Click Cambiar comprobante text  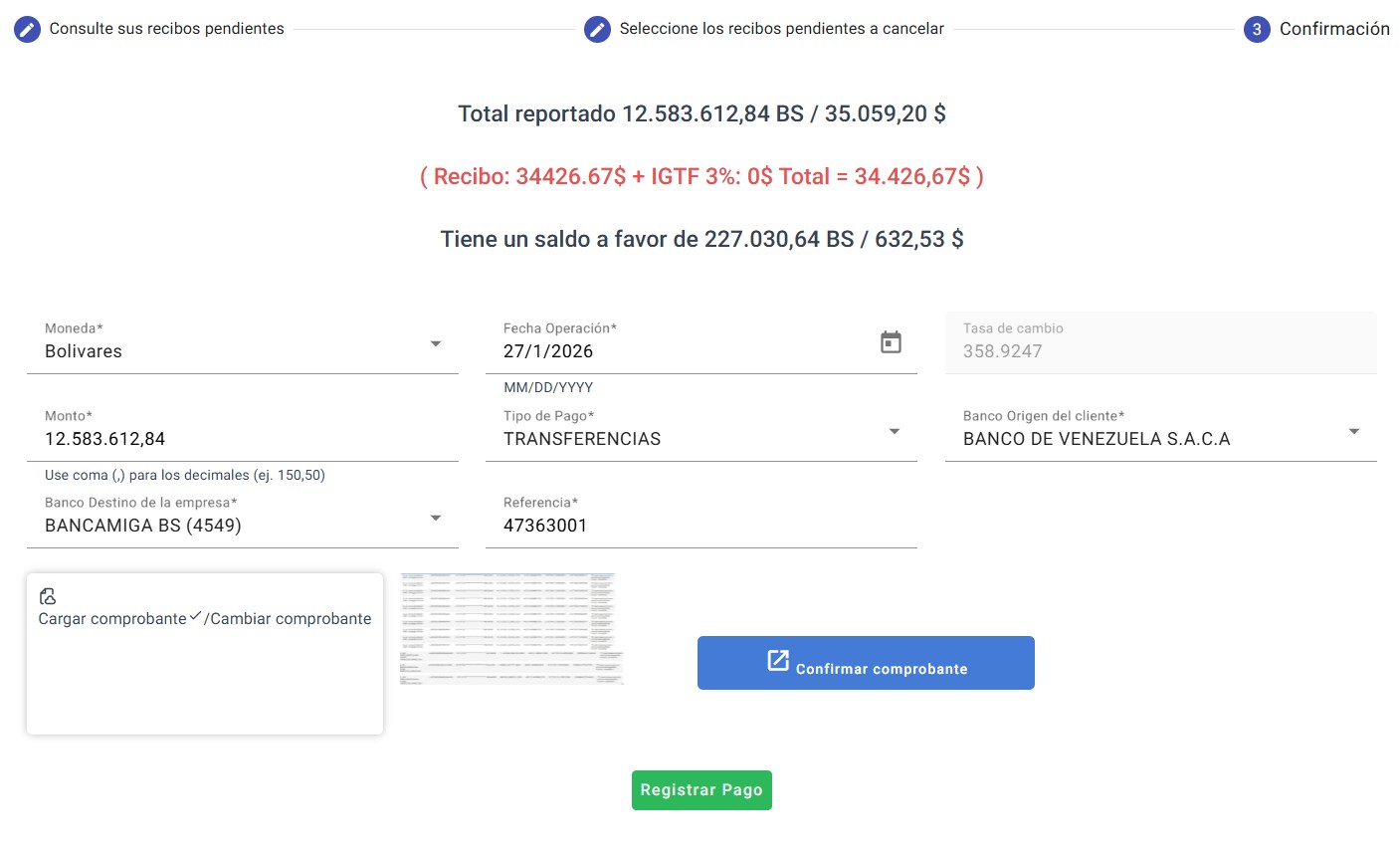point(291,619)
